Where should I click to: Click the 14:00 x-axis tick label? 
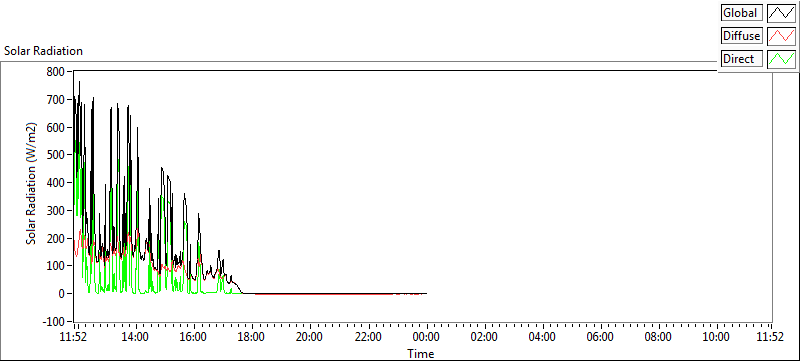(x=136, y=337)
